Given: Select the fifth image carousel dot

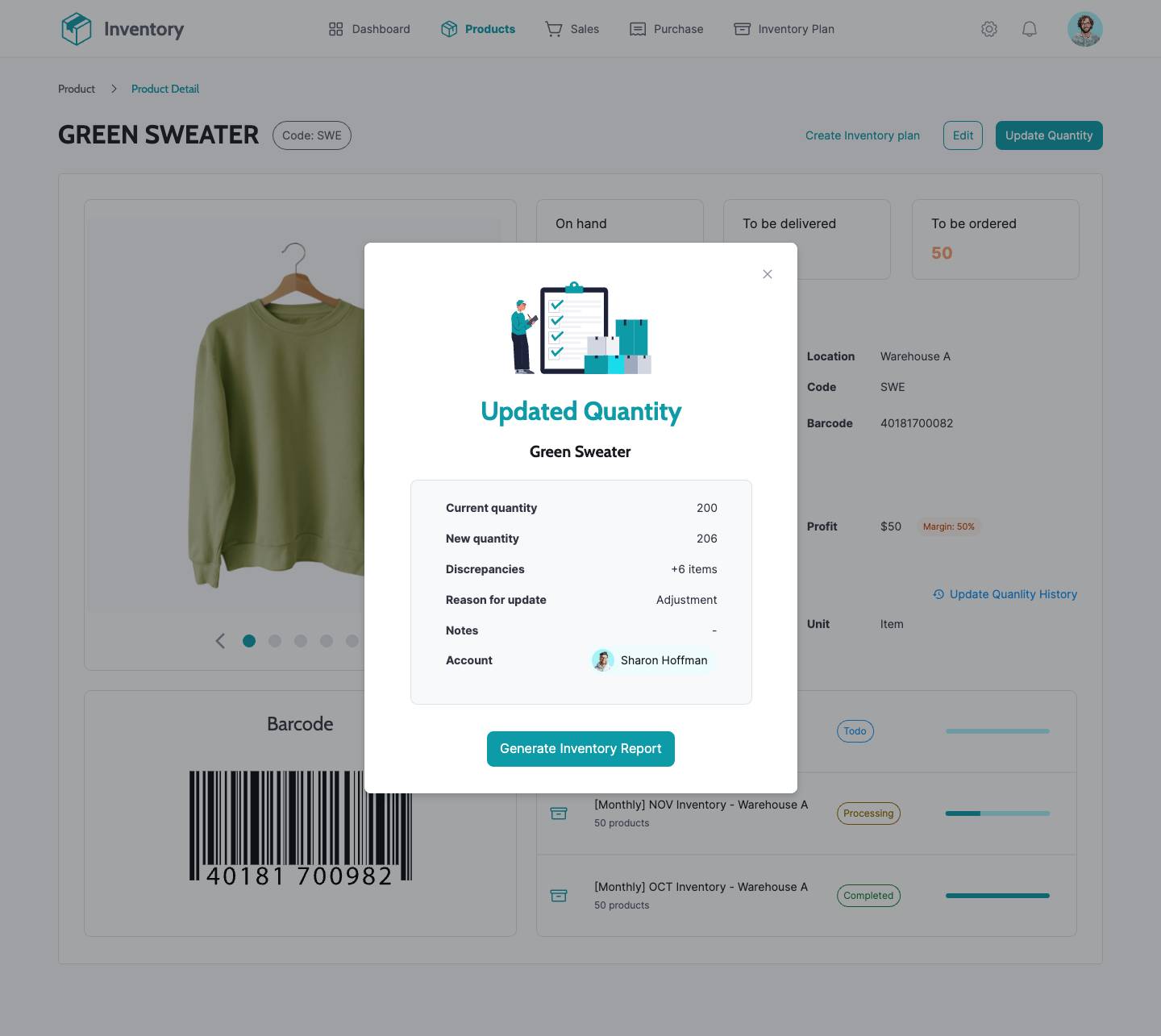Looking at the screenshot, I should click(352, 641).
